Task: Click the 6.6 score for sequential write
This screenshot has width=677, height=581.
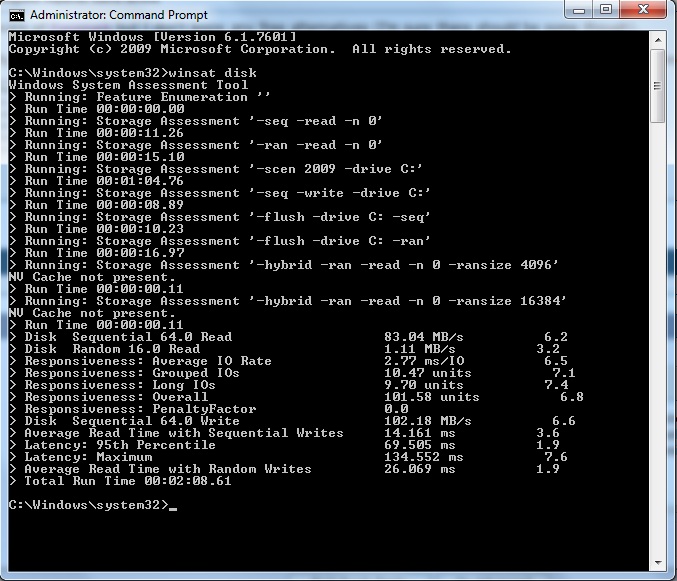Action: pyautogui.click(x=564, y=421)
